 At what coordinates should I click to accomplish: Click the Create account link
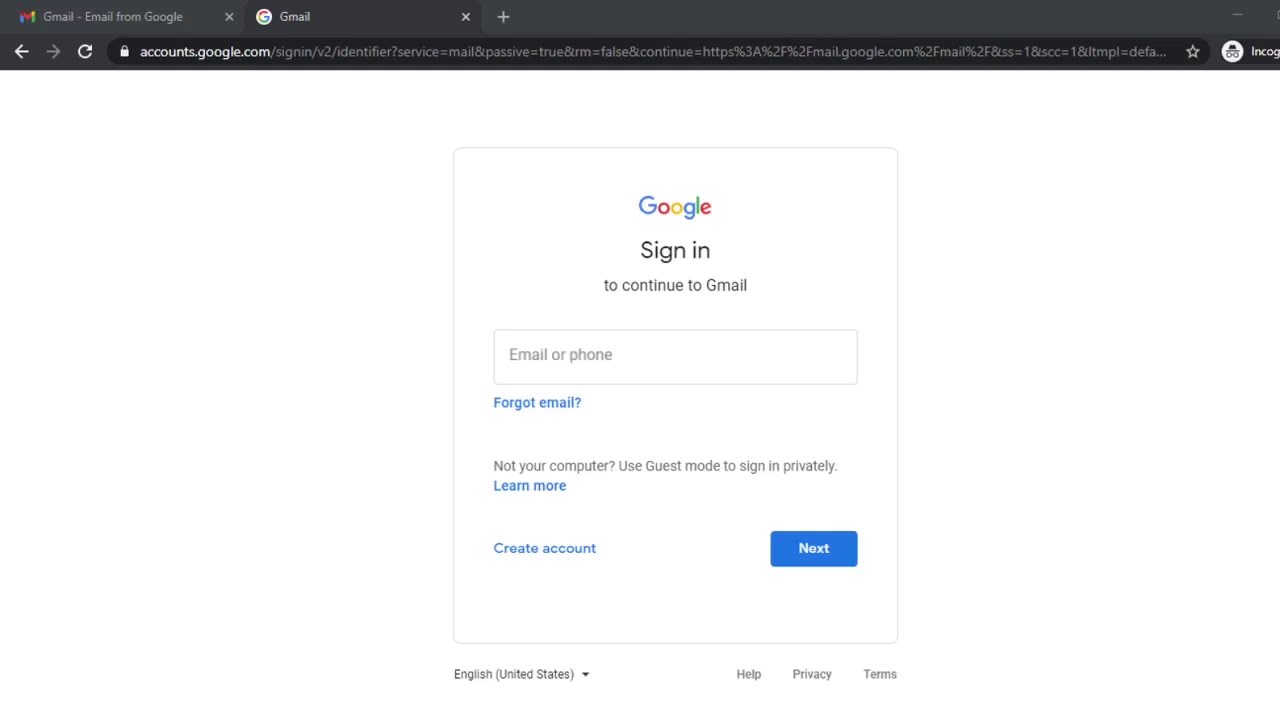545,548
